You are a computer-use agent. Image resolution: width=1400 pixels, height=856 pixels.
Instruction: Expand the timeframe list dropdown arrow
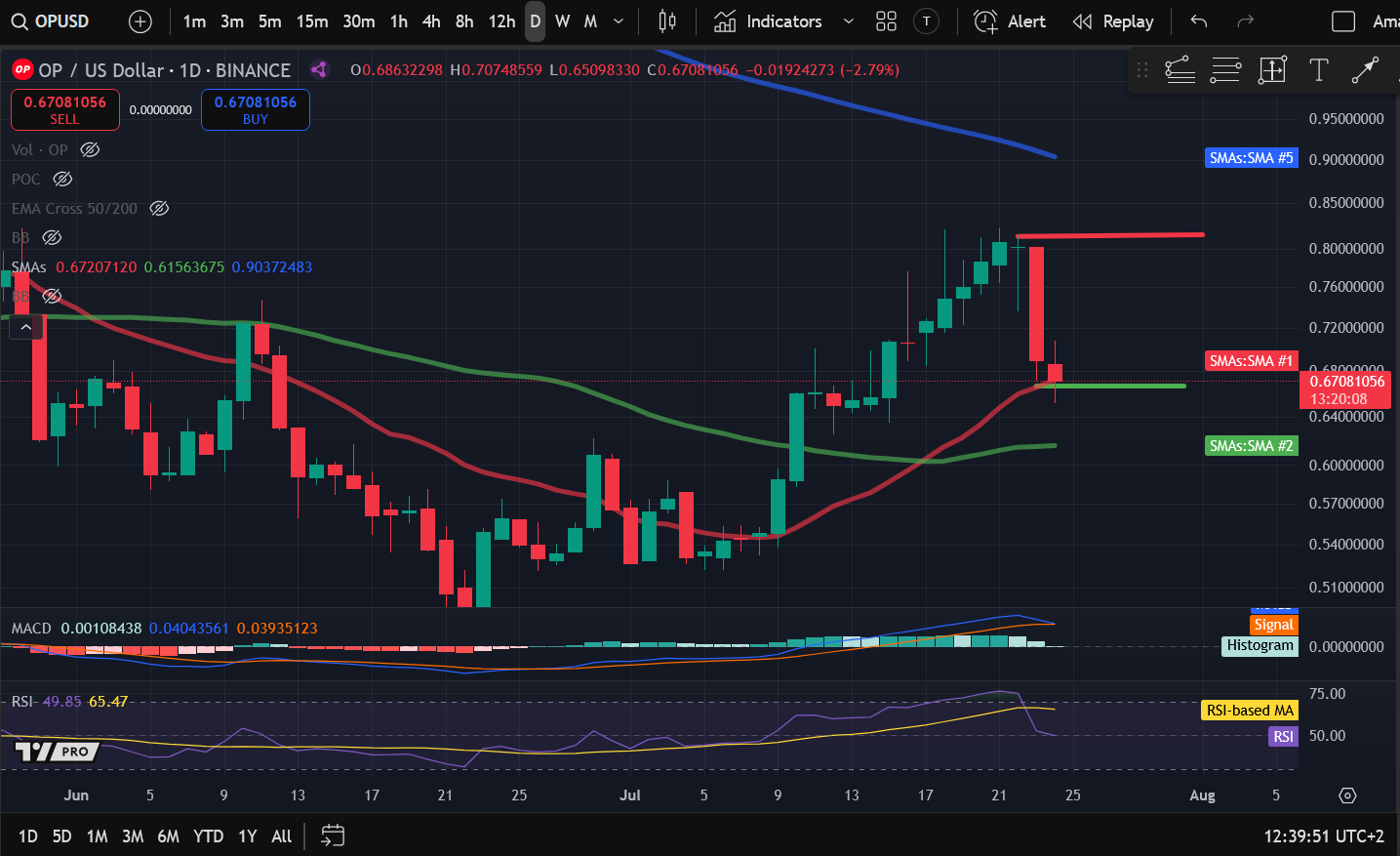click(x=619, y=21)
